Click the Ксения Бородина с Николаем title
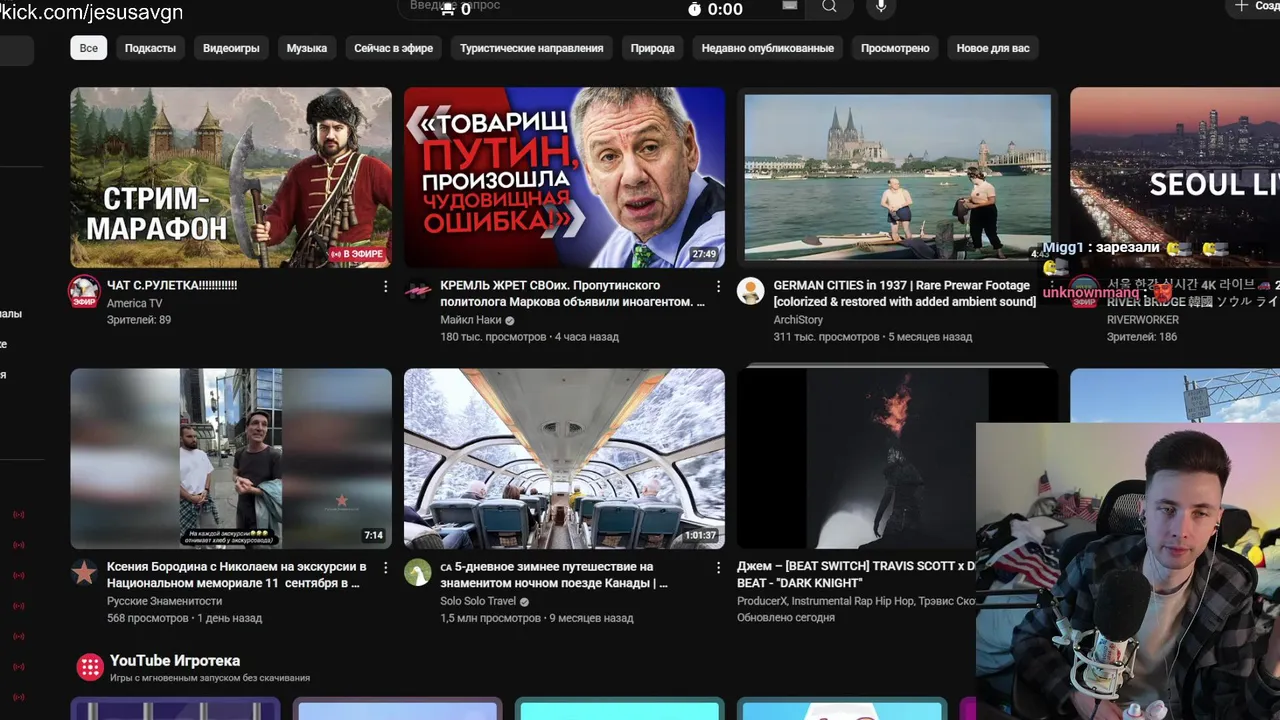Image resolution: width=1280 pixels, height=720 pixels. click(237, 574)
